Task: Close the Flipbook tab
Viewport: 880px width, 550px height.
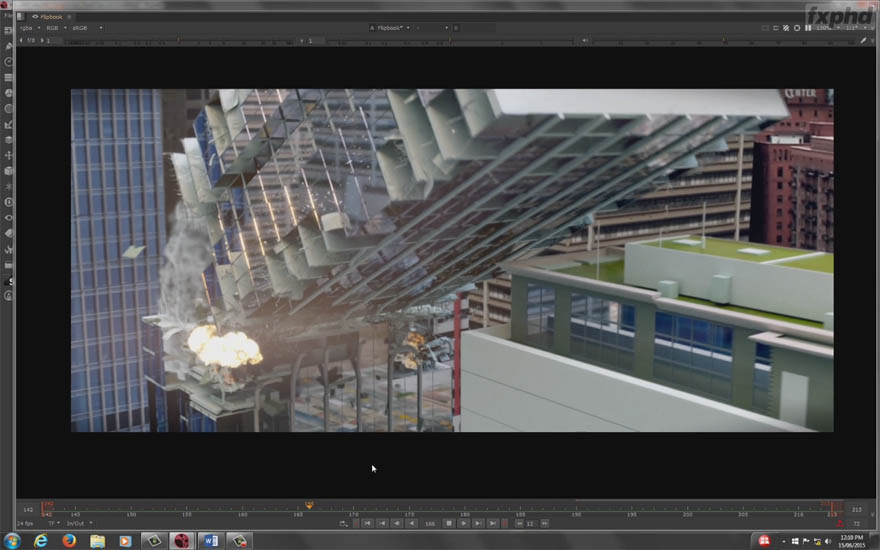Action: [x=70, y=17]
